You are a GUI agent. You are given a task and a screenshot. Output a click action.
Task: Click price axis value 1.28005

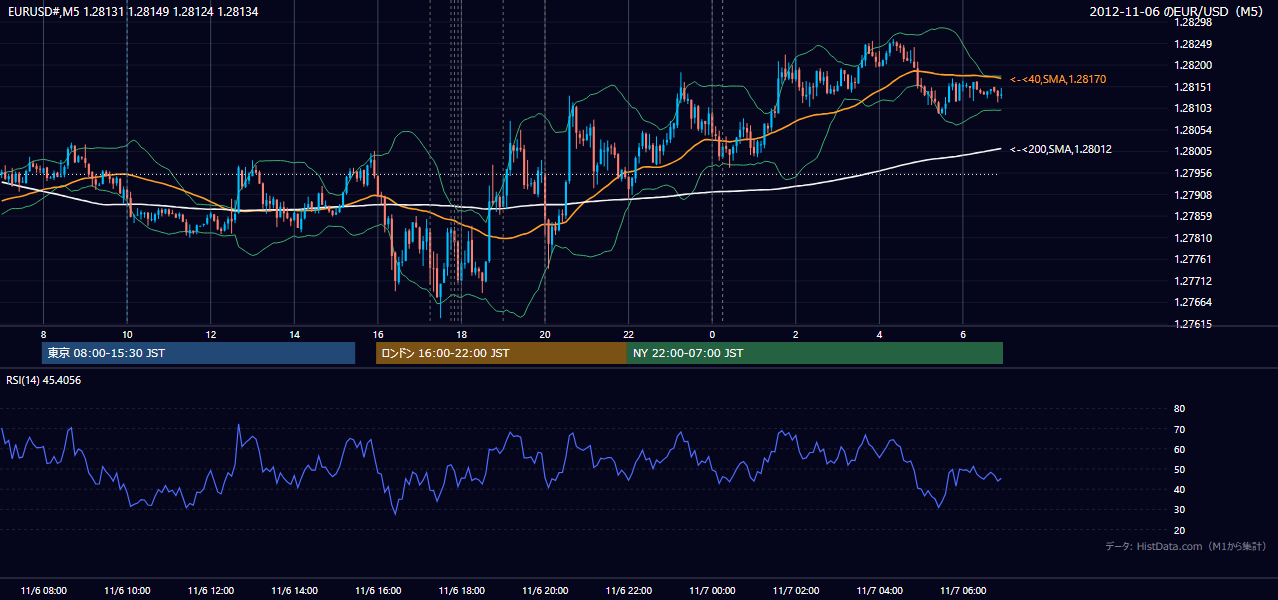1193,151
